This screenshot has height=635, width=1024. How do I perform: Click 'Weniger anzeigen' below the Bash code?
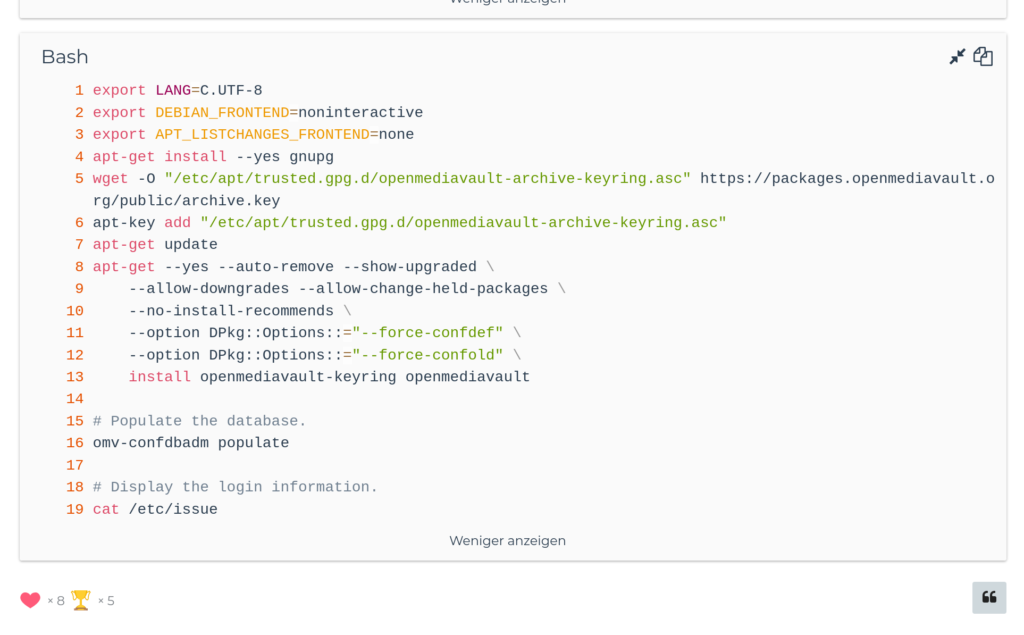[x=507, y=541]
